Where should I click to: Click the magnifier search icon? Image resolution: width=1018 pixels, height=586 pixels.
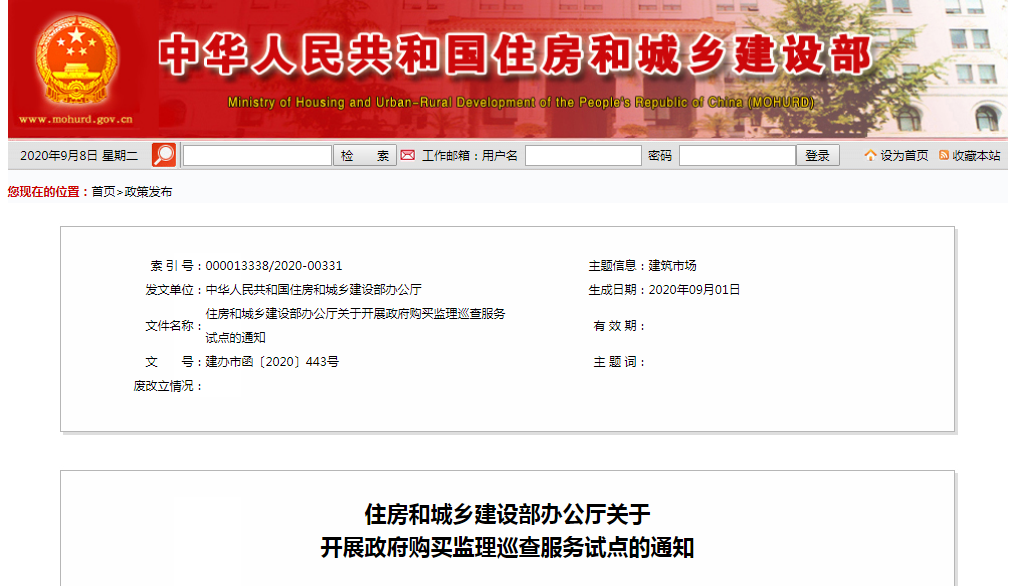coord(163,155)
